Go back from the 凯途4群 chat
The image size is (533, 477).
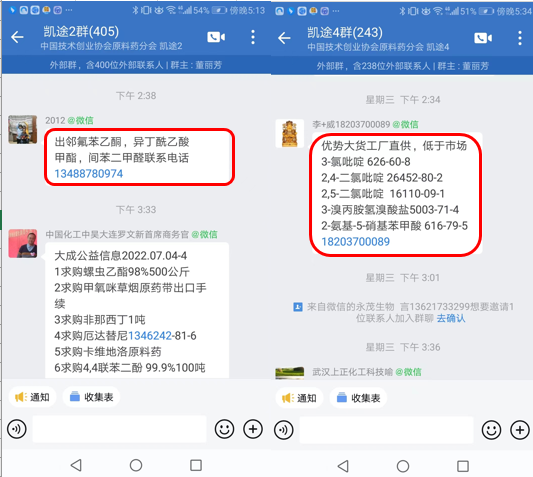[284, 38]
